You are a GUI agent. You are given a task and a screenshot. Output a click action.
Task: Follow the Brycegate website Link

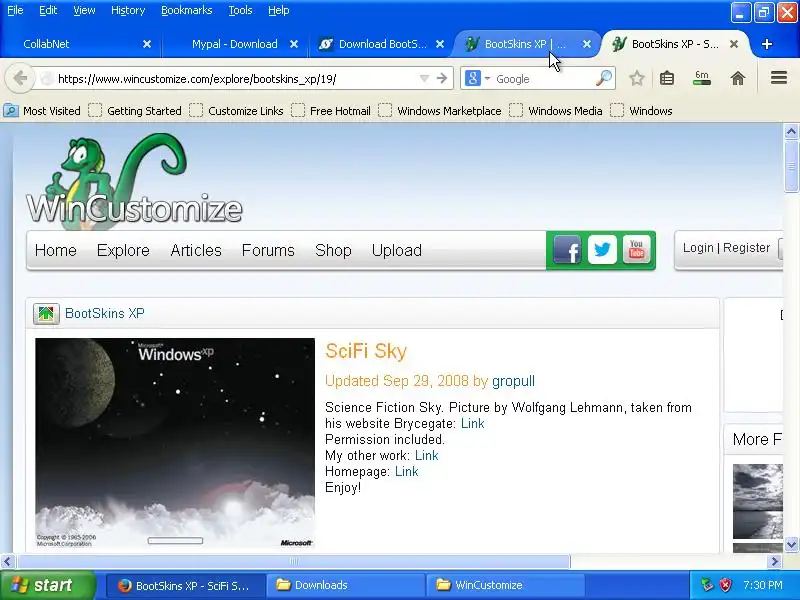coord(472,423)
